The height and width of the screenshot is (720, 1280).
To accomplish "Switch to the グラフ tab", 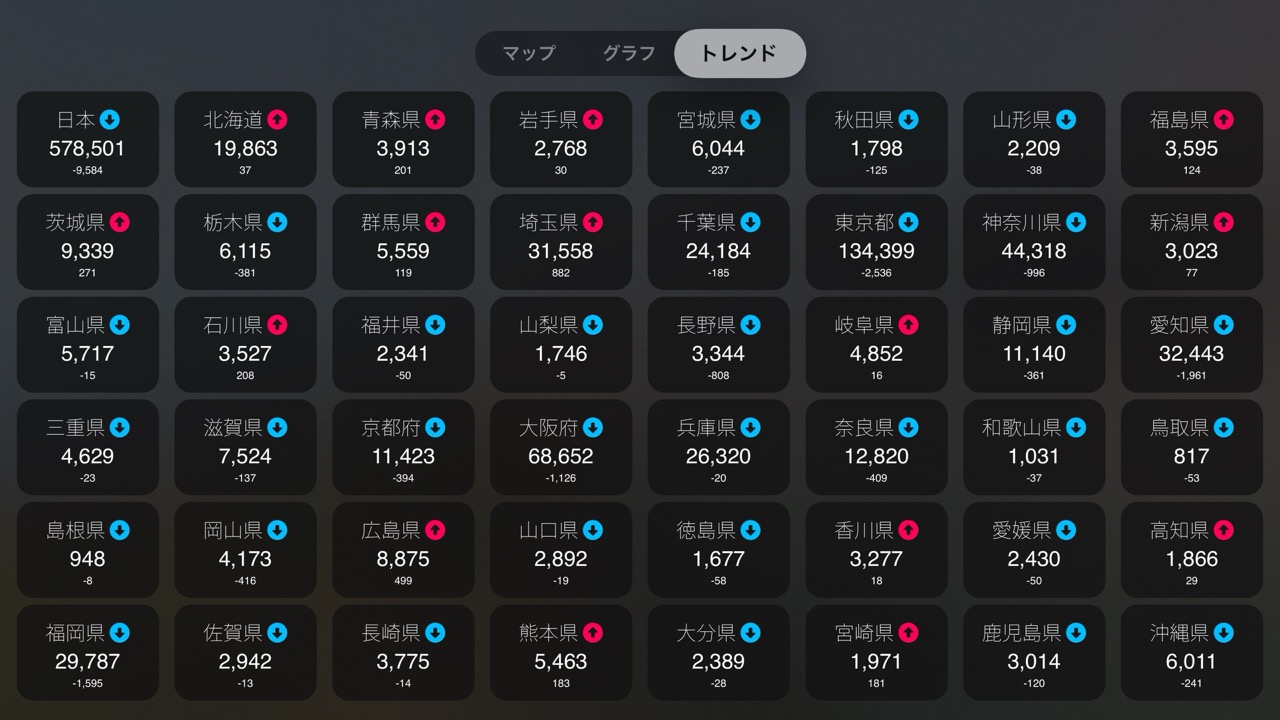I will point(628,53).
